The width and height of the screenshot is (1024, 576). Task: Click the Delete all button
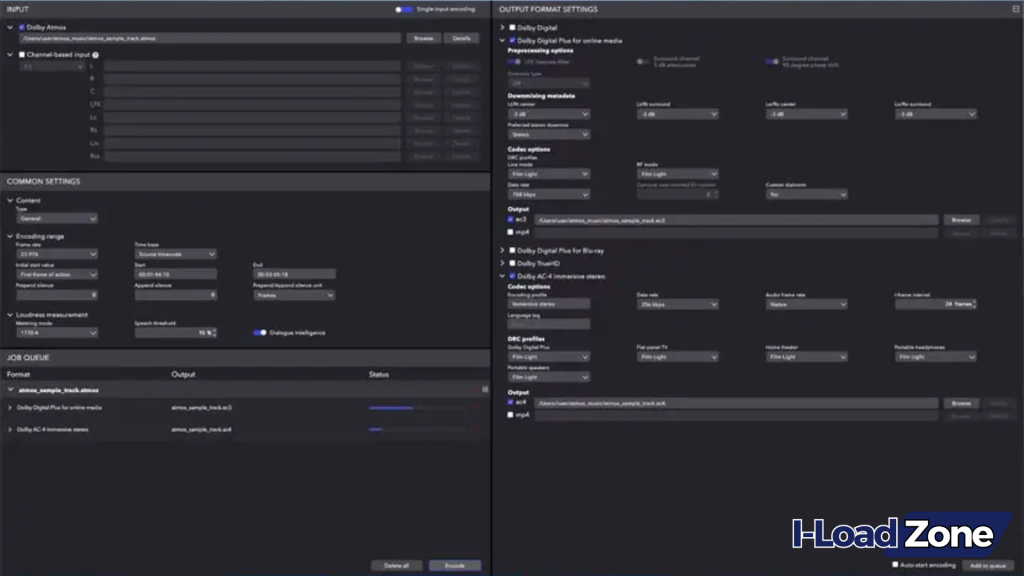point(396,564)
